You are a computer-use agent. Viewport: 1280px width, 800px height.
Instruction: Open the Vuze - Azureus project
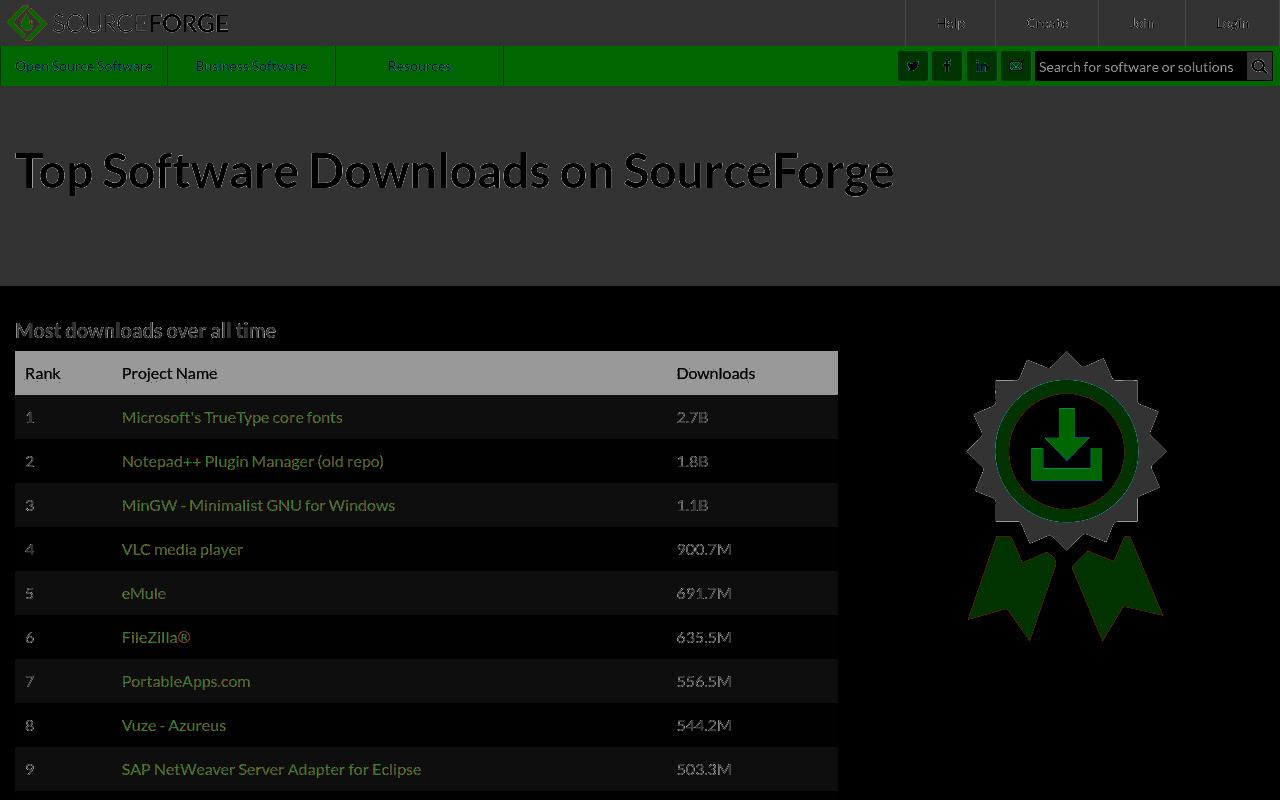174,725
